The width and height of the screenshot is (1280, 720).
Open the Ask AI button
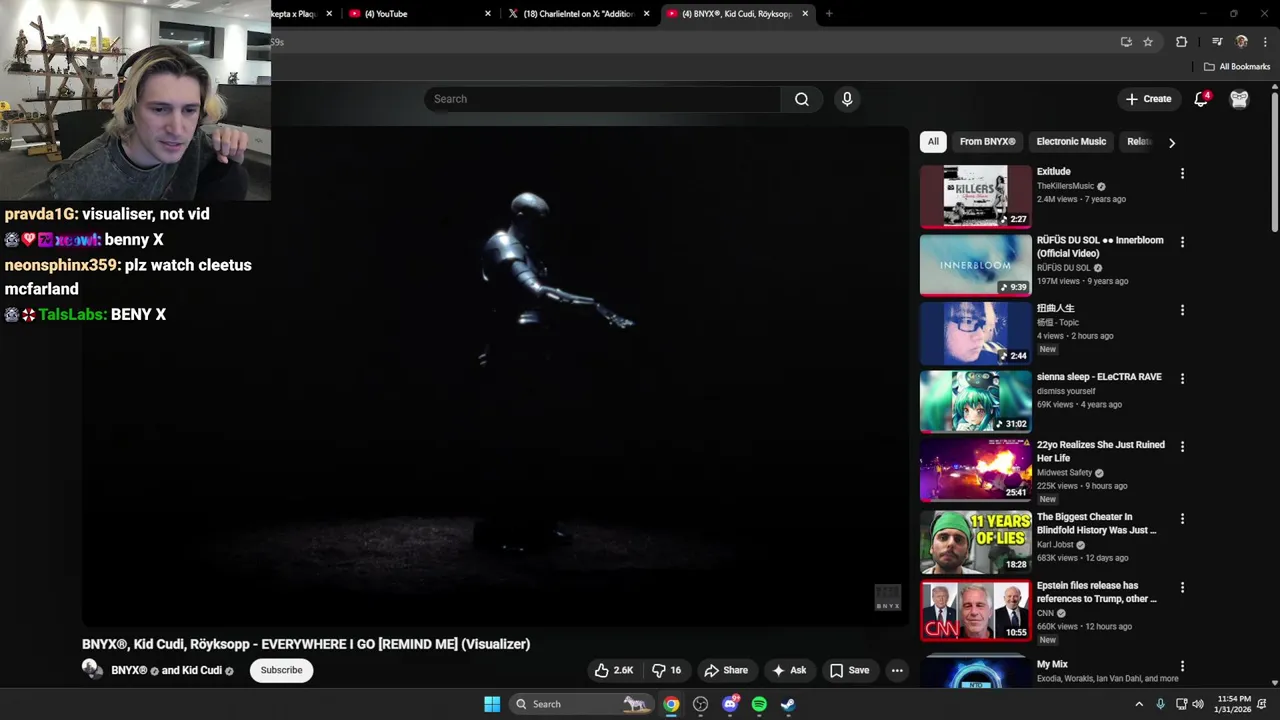[789, 670]
